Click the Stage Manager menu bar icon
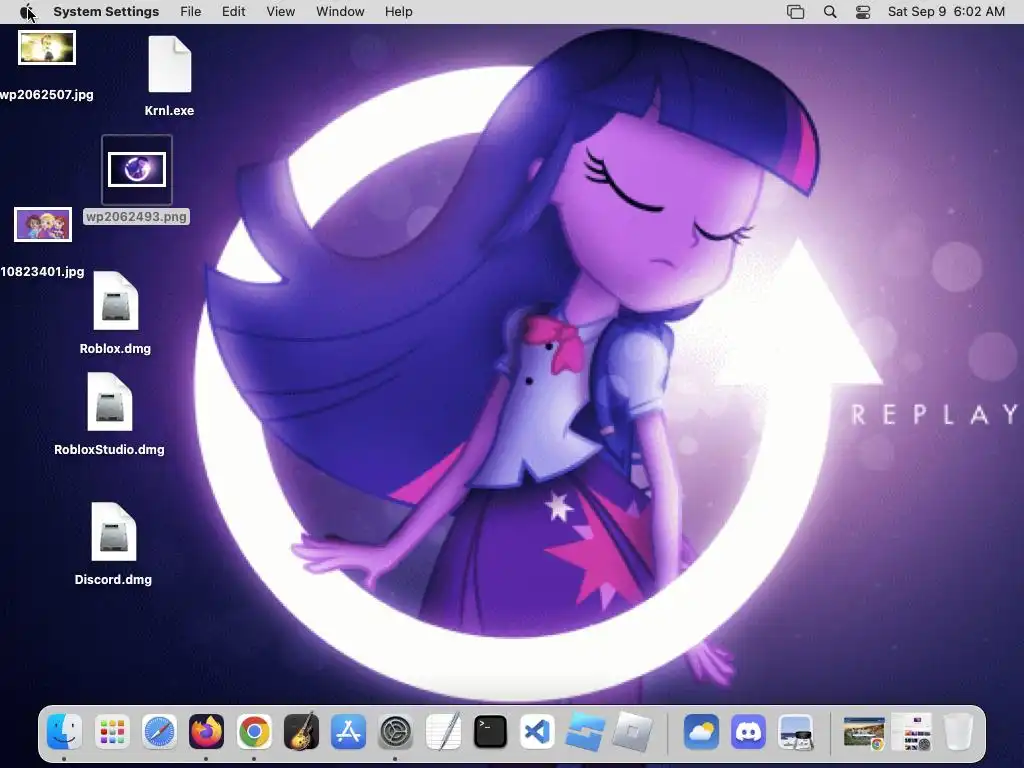 point(795,12)
